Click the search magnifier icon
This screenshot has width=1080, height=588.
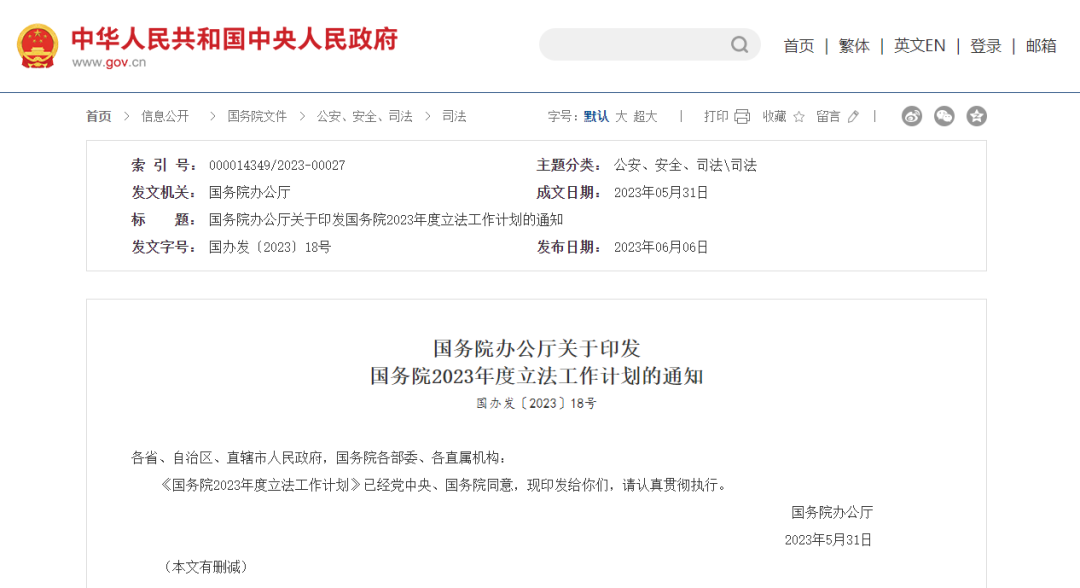tap(739, 45)
